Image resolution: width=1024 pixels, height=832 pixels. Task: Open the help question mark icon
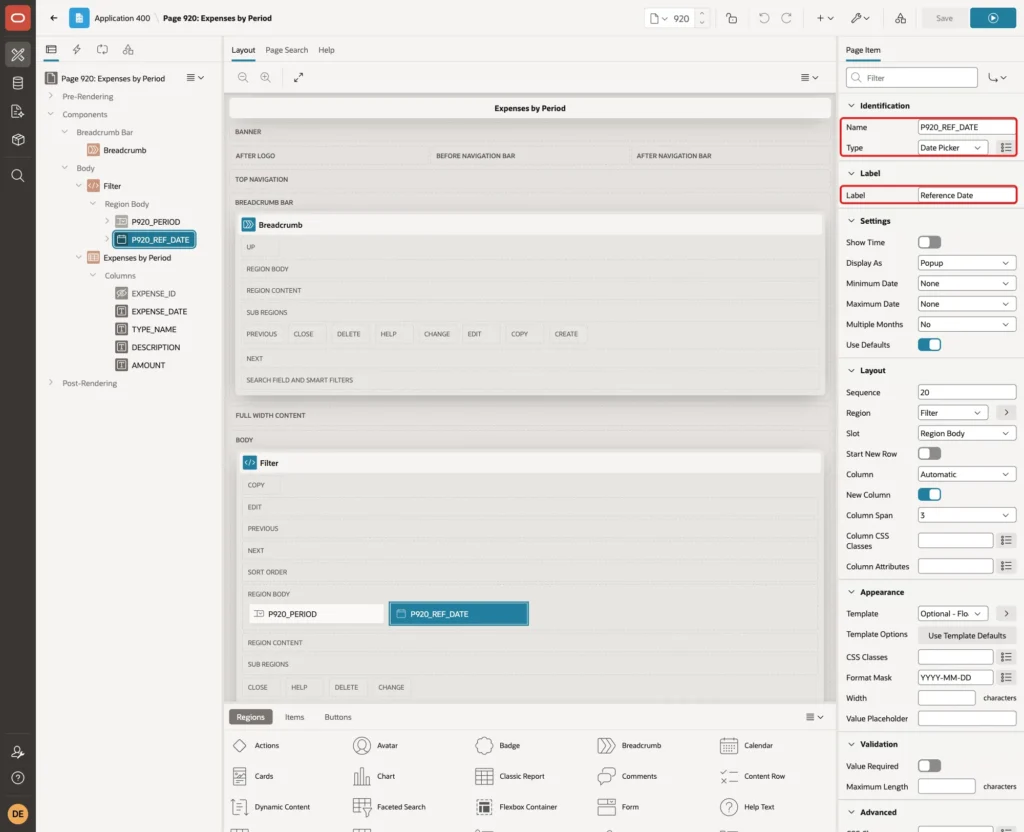coord(18,778)
